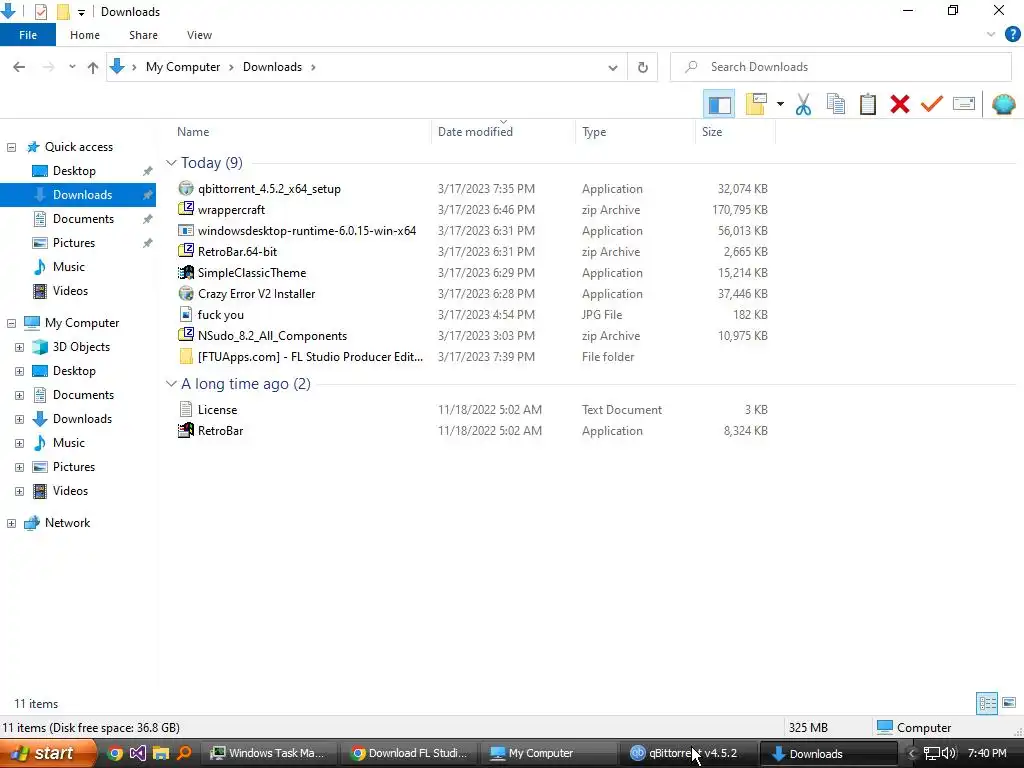Open the Search magnifier quick launch icon
Image resolution: width=1024 pixels, height=768 pixels.
(x=184, y=753)
